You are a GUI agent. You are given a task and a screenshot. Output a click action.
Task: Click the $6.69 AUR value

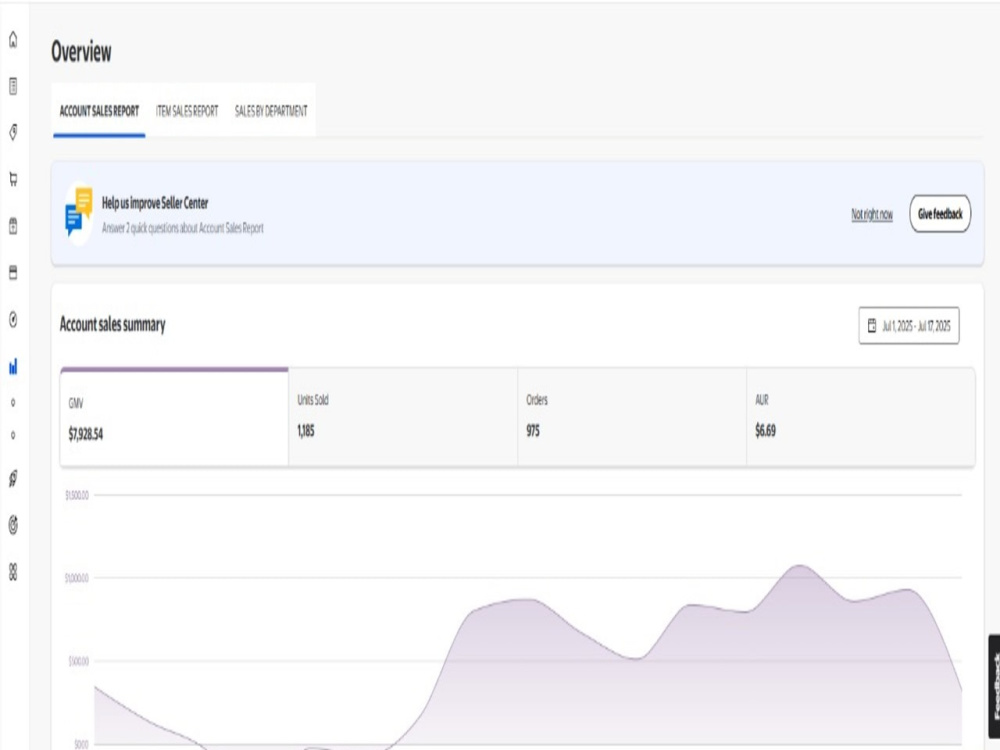[765, 431]
